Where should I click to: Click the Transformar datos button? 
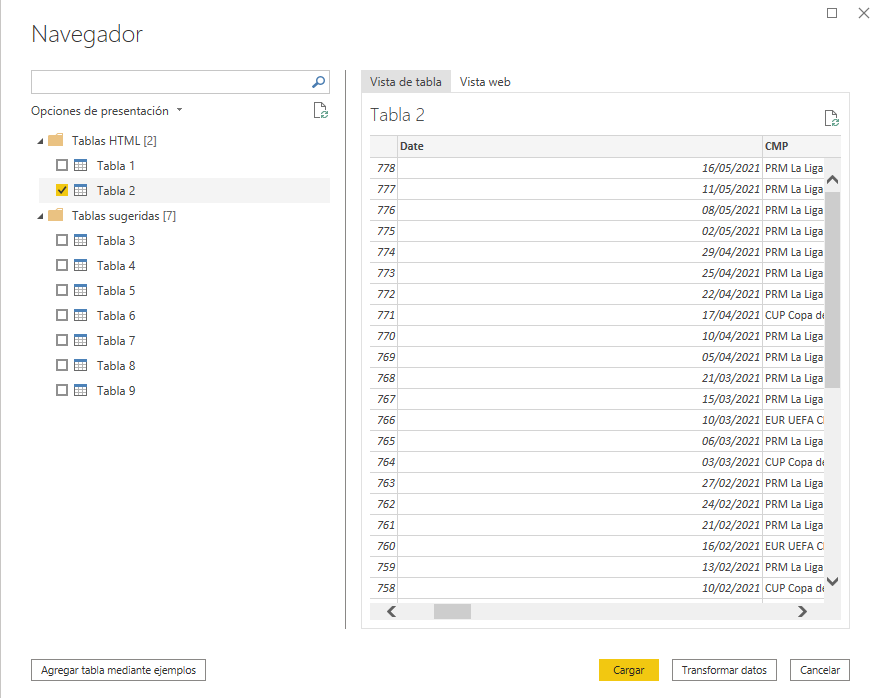pos(724,670)
